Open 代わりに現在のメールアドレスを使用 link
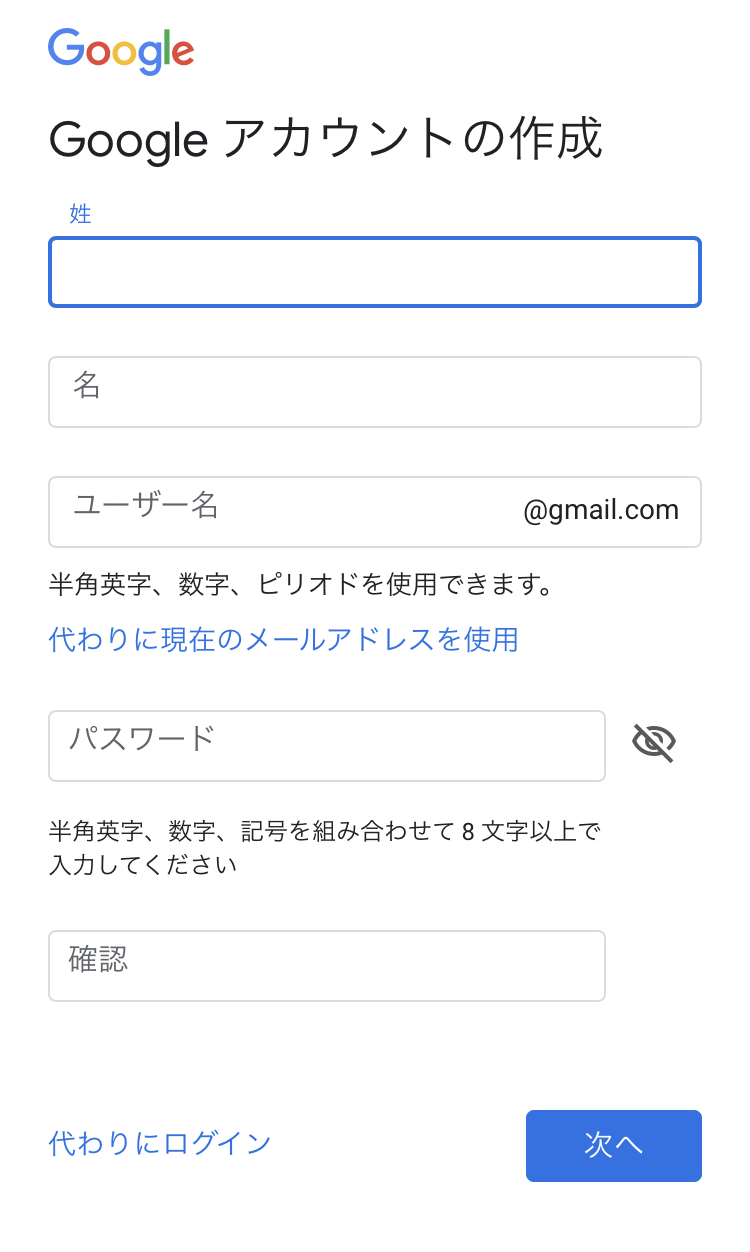The height and width of the screenshot is (1252, 750). [283, 639]
